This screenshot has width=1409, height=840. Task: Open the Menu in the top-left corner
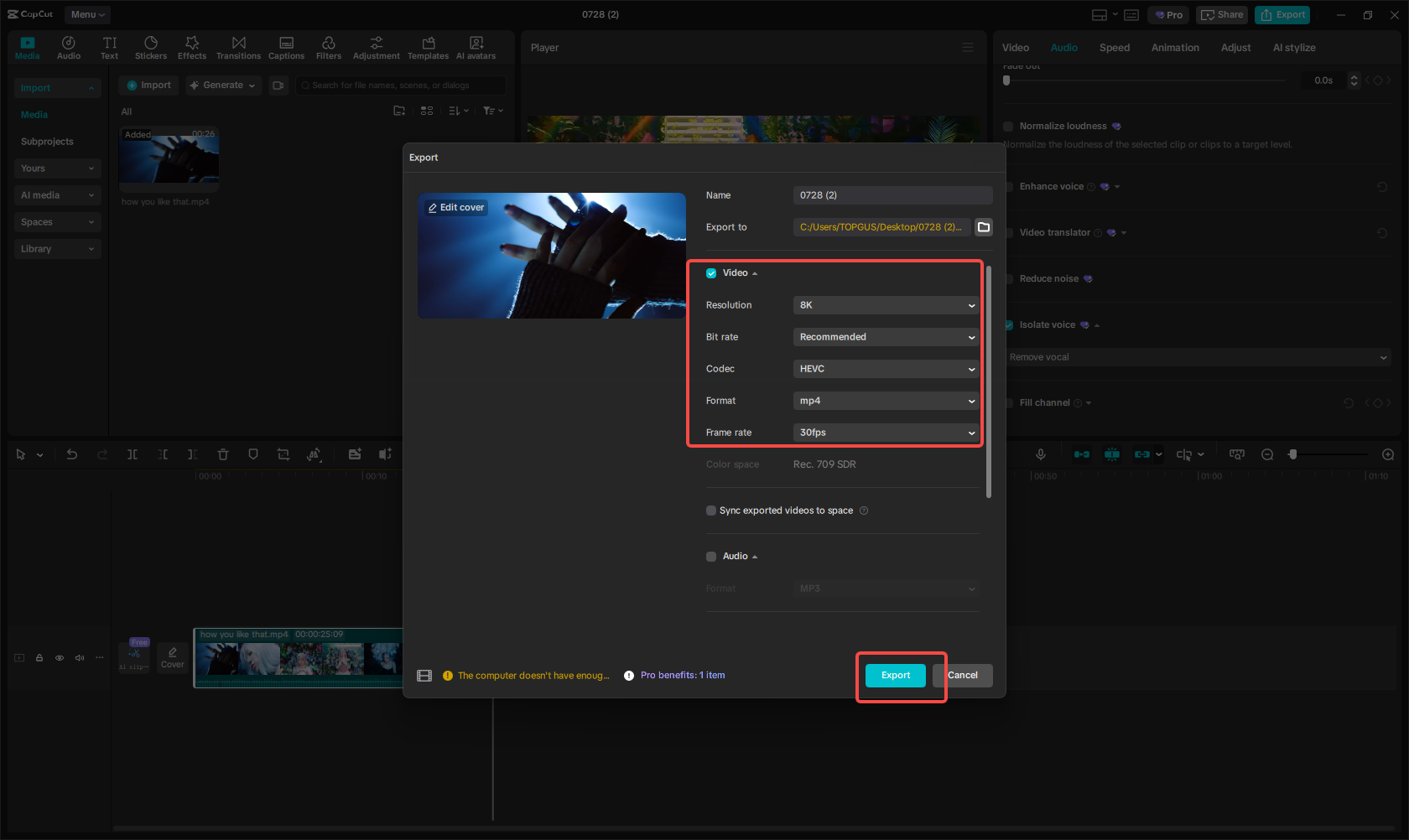[86, 14]
